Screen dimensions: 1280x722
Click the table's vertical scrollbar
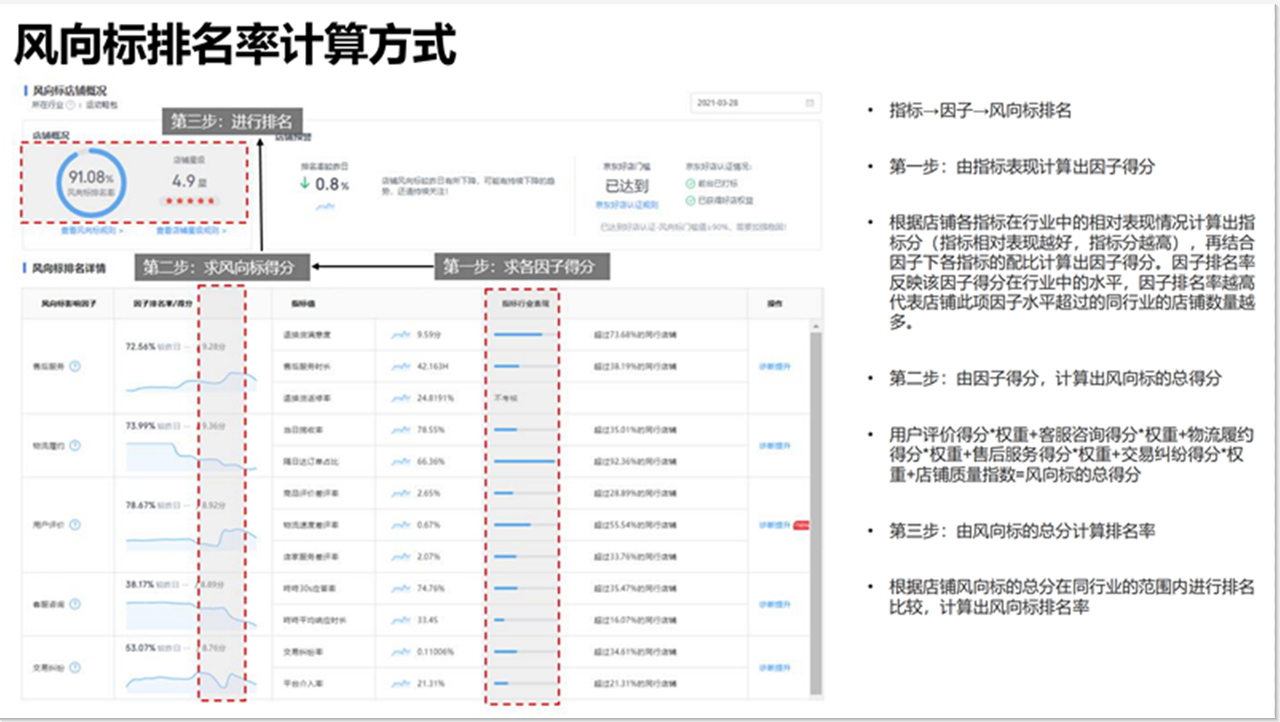pyautogui.click(x=818, y=510)
